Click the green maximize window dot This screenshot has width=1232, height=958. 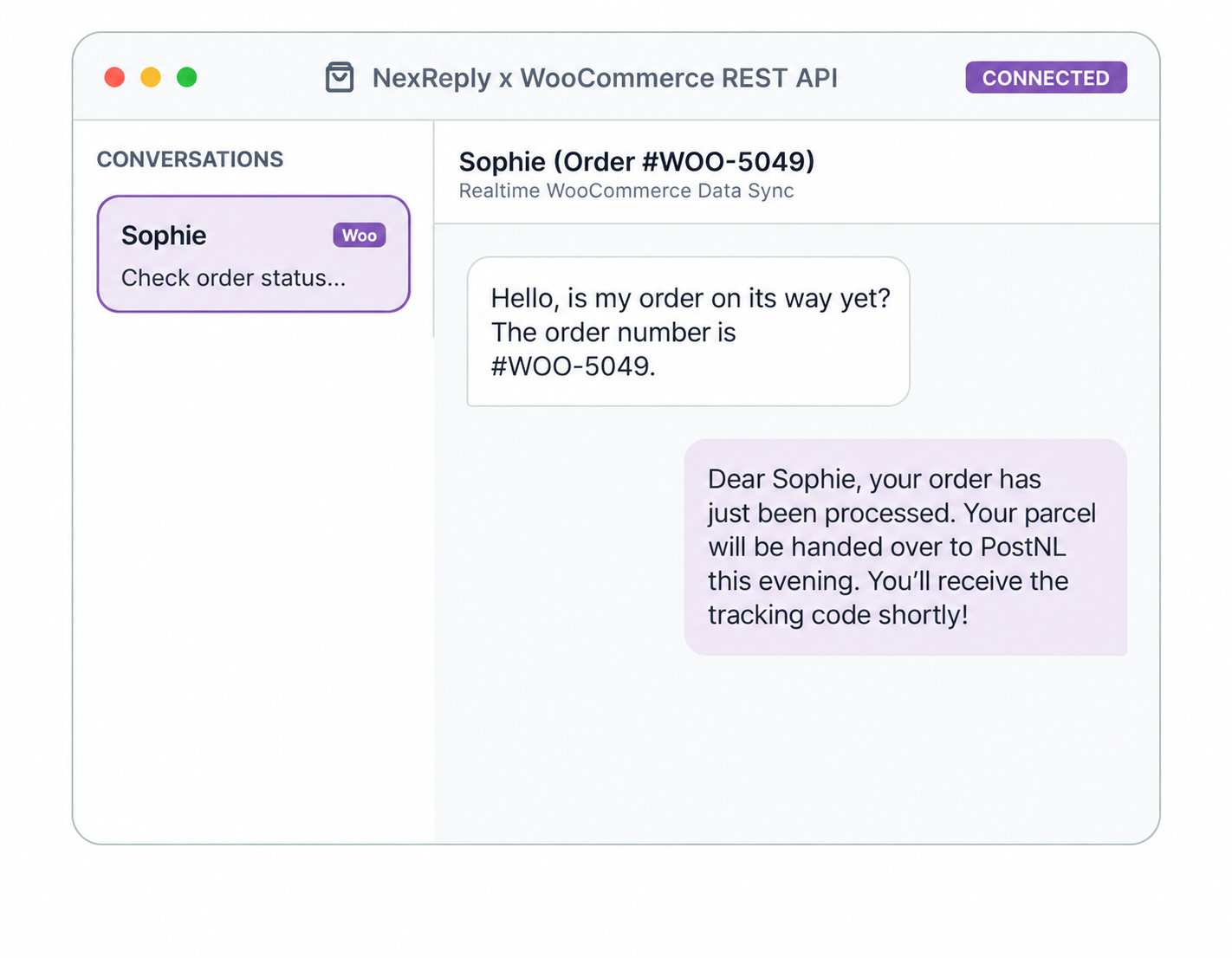(x=187, y=77)
